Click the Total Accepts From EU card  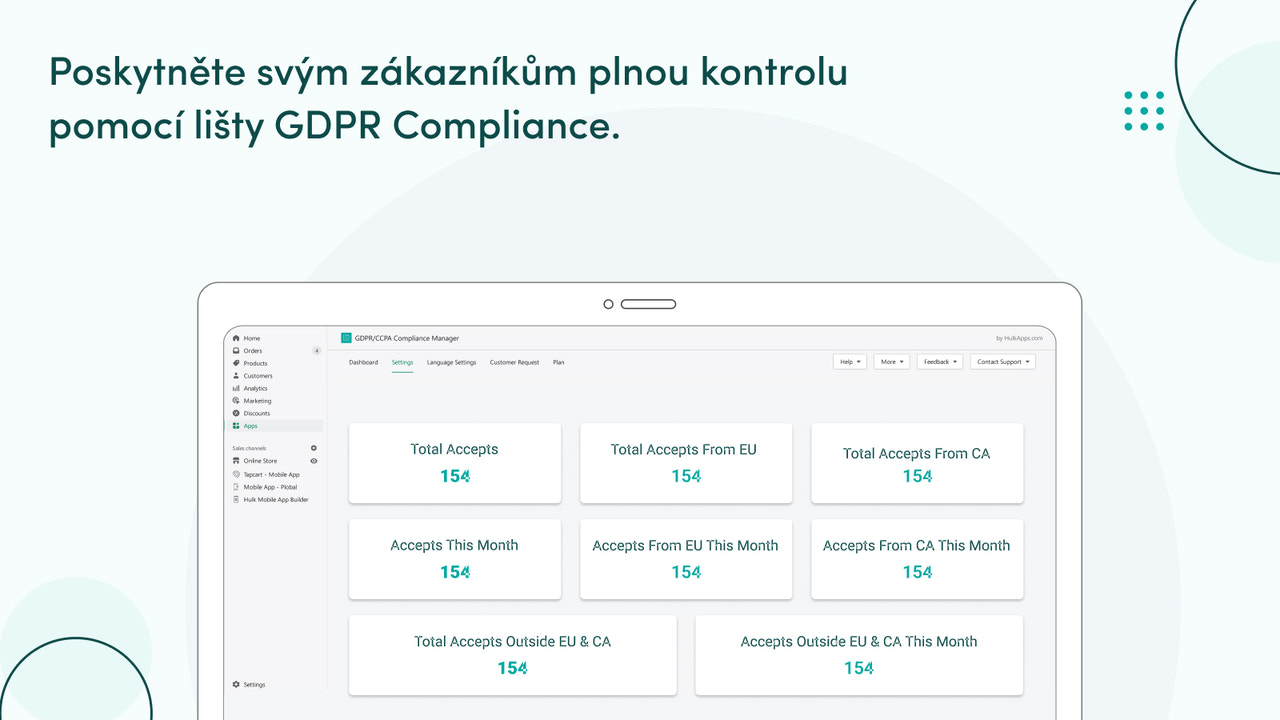click(x=686, y=463)
